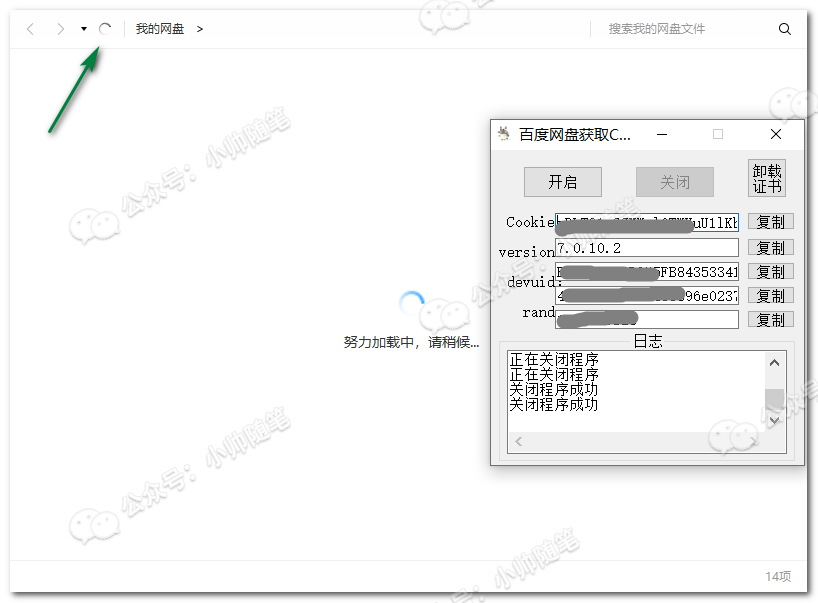Screen dimensions: 818x603
Task: Expand the chevron after 我的网盘
Action: point(200,29)
